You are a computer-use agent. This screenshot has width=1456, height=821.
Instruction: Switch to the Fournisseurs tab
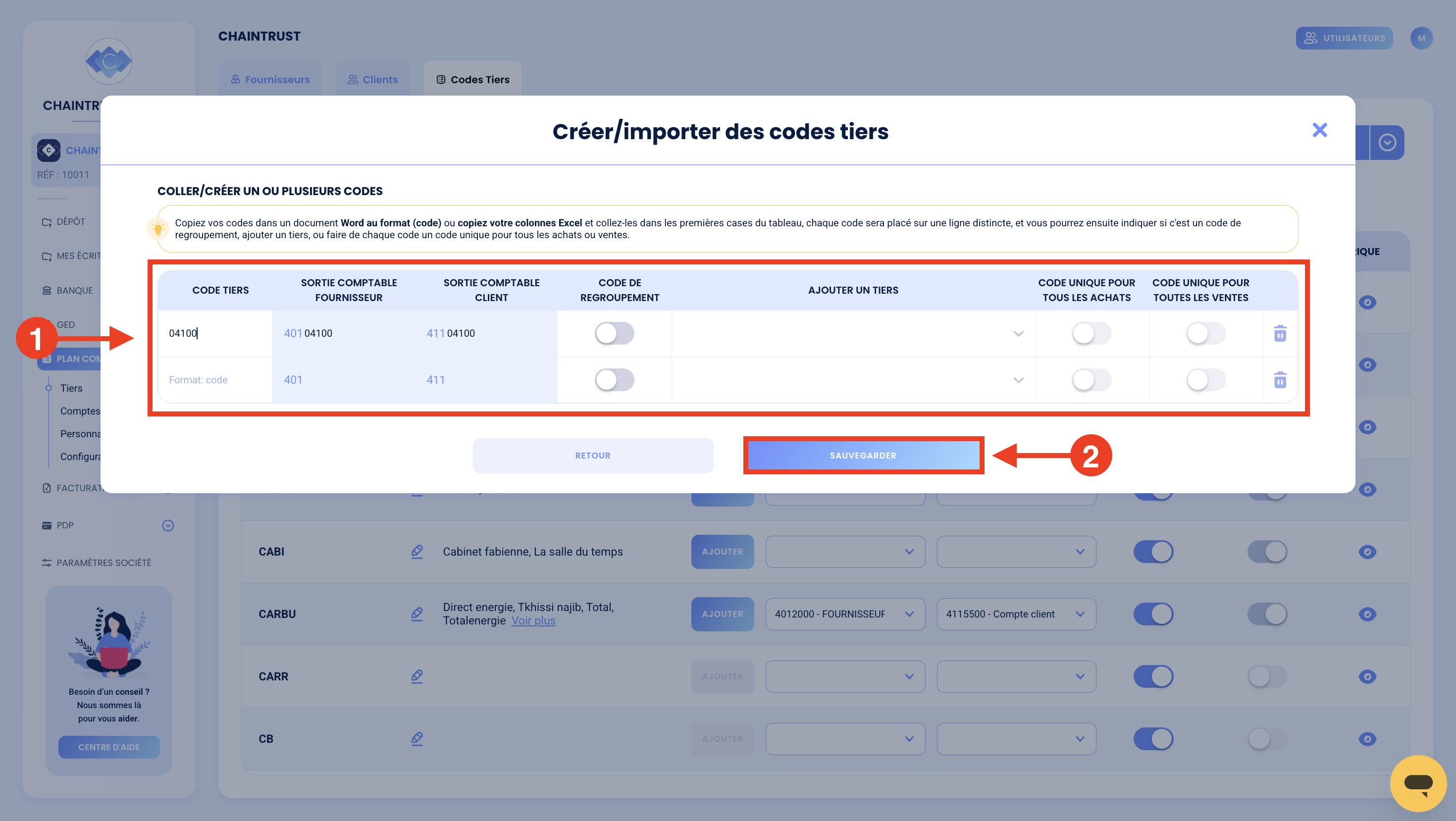click(269, 79)
